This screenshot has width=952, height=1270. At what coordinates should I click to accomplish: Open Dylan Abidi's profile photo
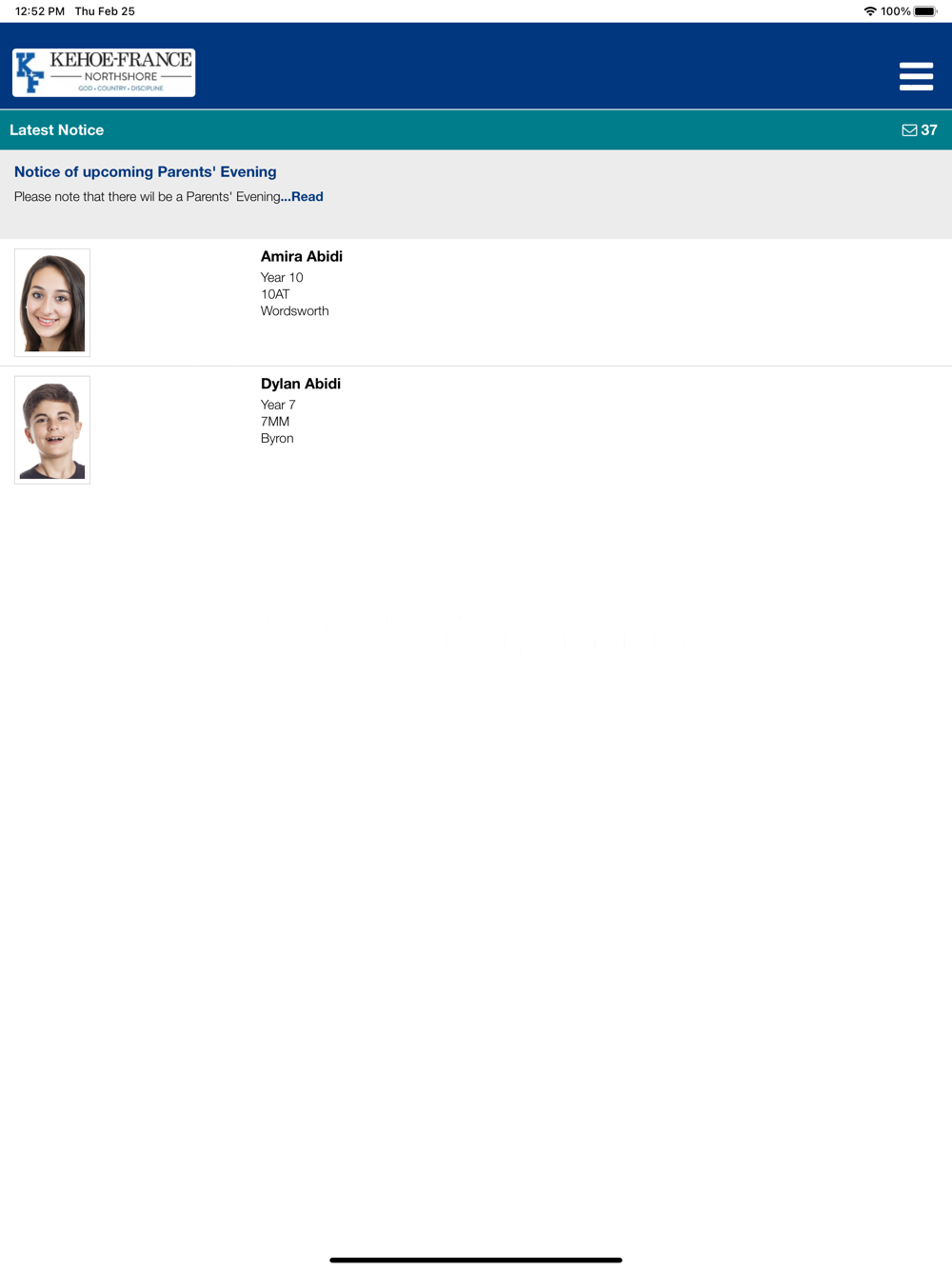[52, 430]
